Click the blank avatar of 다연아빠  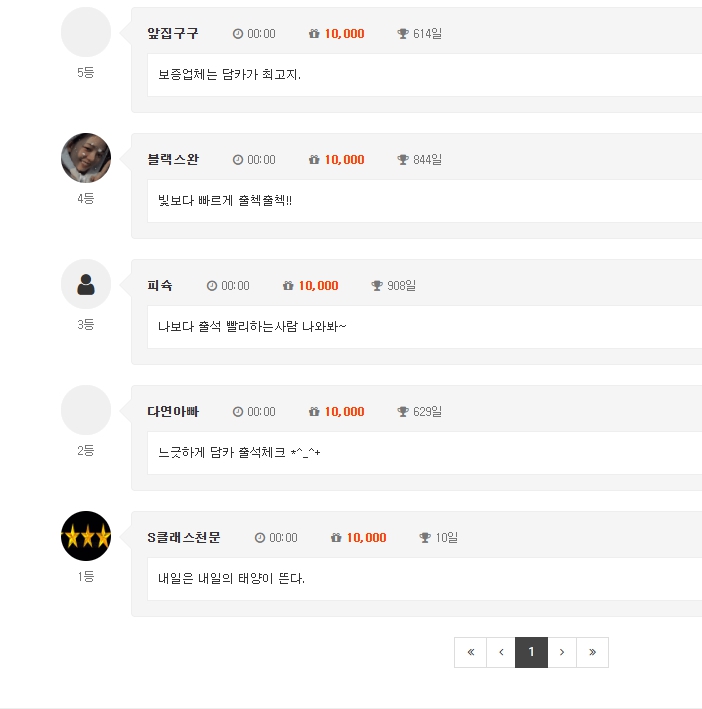tap(86, 410)
